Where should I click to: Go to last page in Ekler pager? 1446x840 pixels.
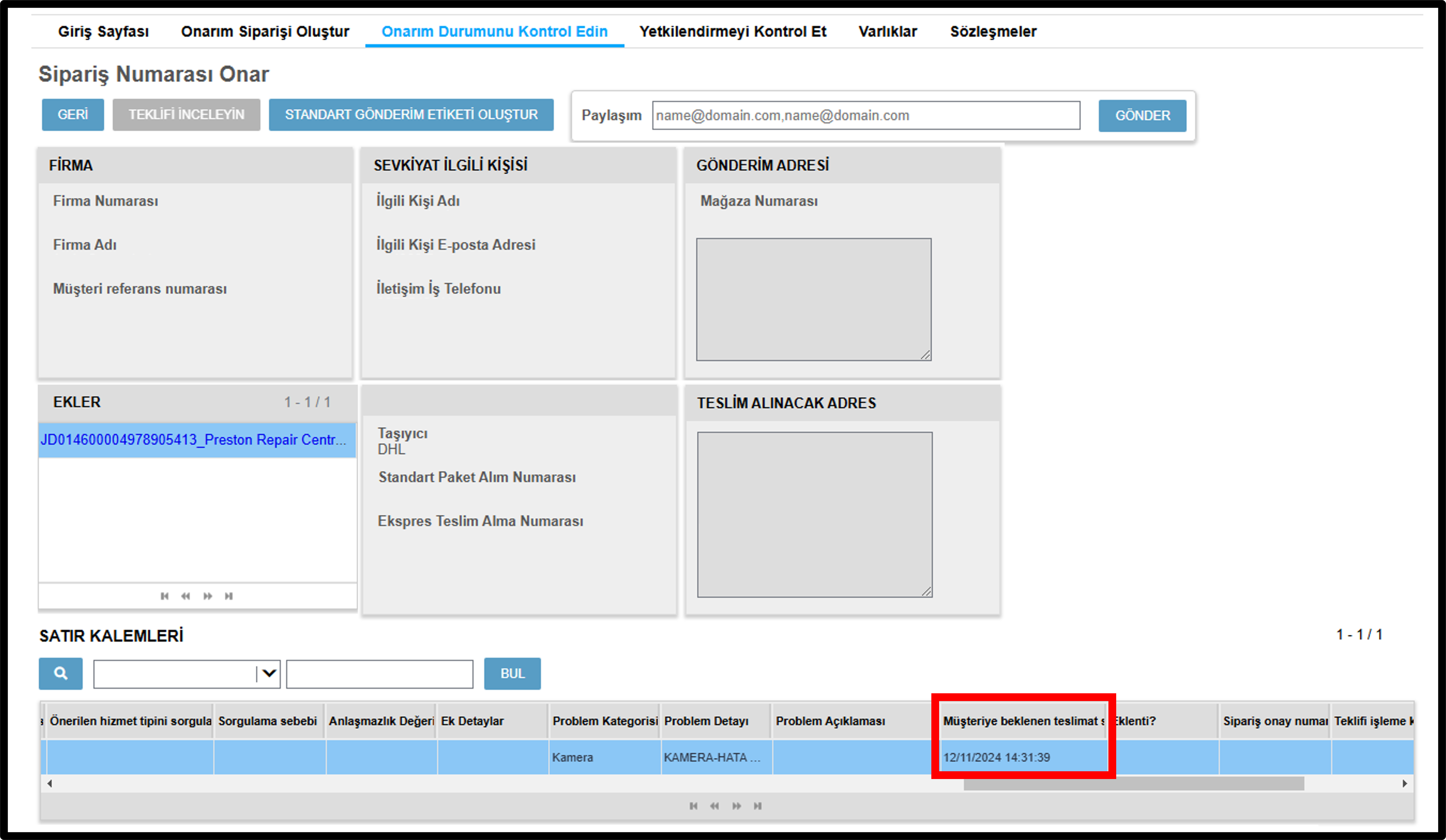229,596
